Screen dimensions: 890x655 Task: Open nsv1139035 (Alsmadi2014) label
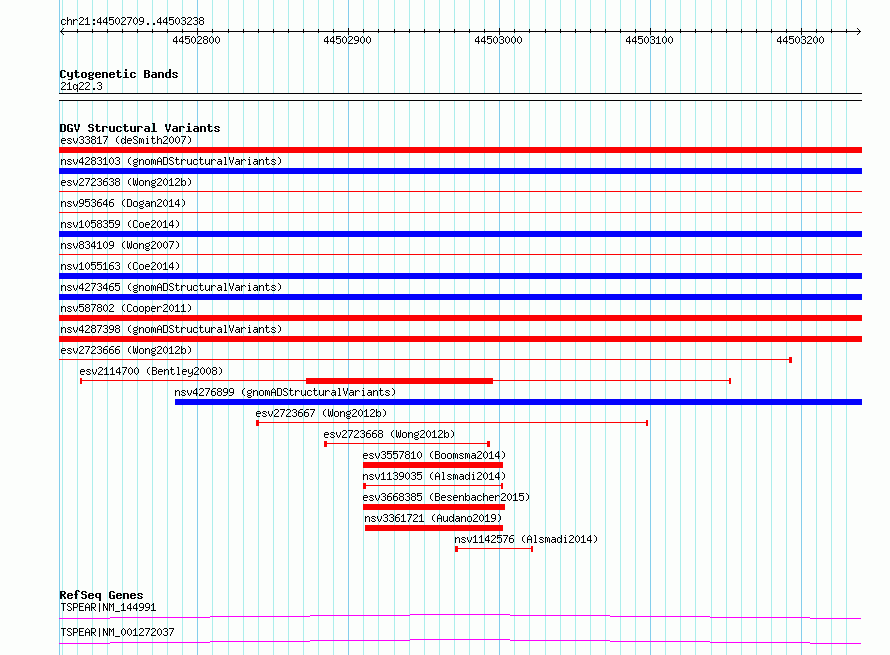(x=434, y=476)
